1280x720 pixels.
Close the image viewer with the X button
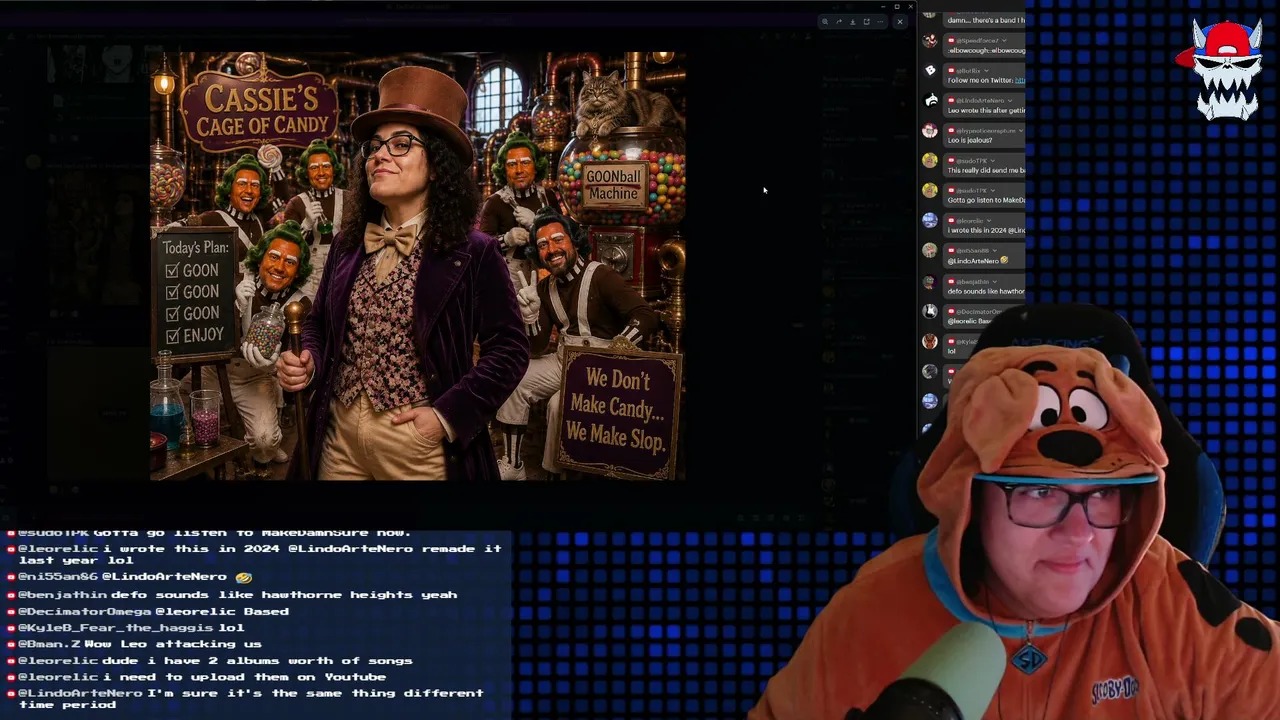pos(900,21)
